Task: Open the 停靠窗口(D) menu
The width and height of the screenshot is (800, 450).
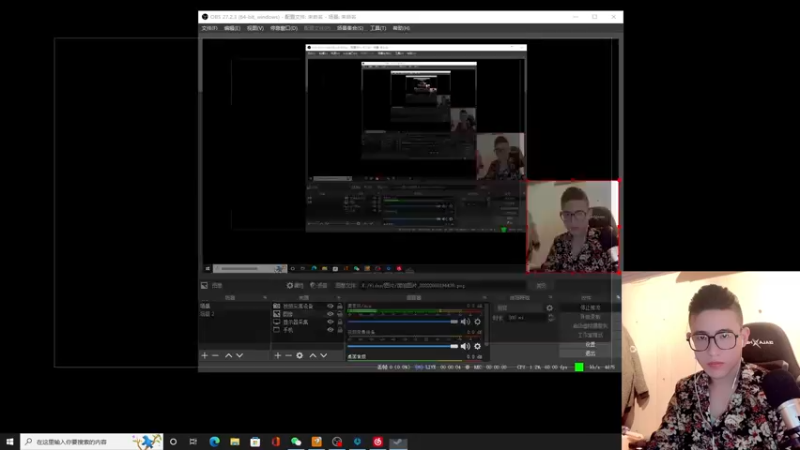Action: pyautogui.click(x=284, y=28)
